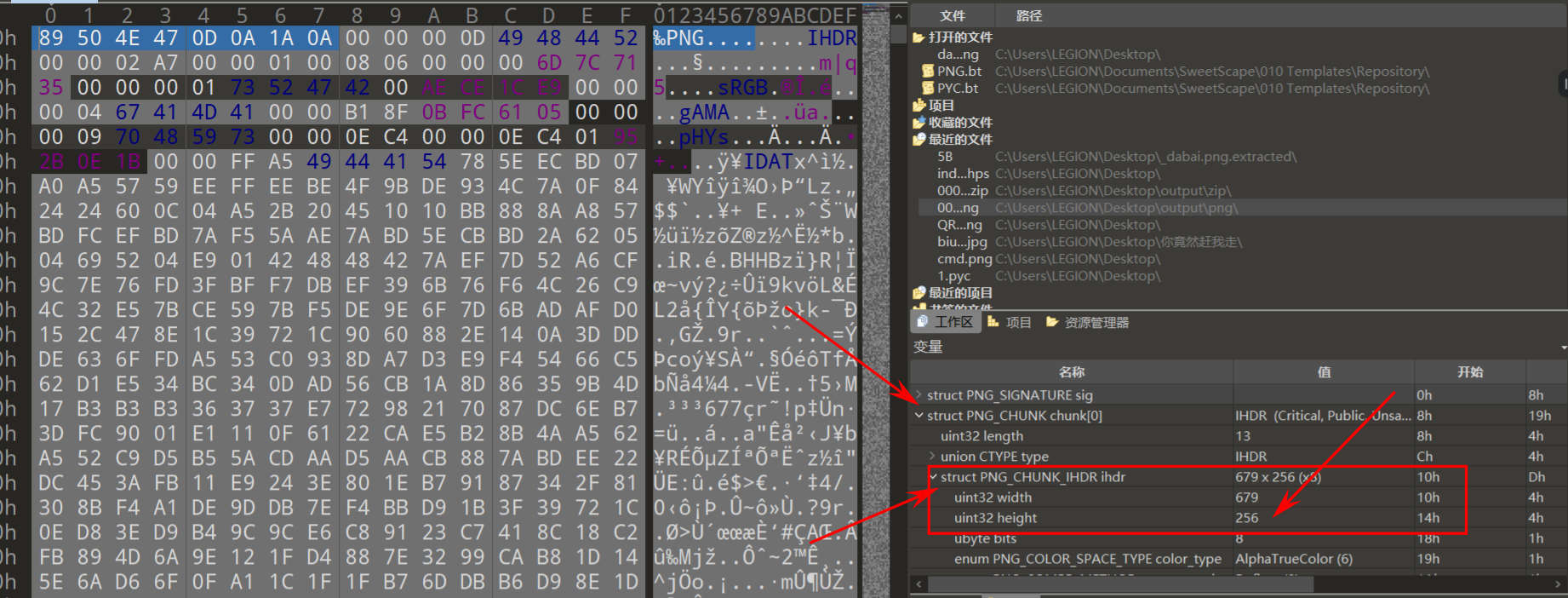Collapse struct PNG_CHUNK chunk[0] node
The height and width of the screenshot is (598, 1568).
(918, 416)
